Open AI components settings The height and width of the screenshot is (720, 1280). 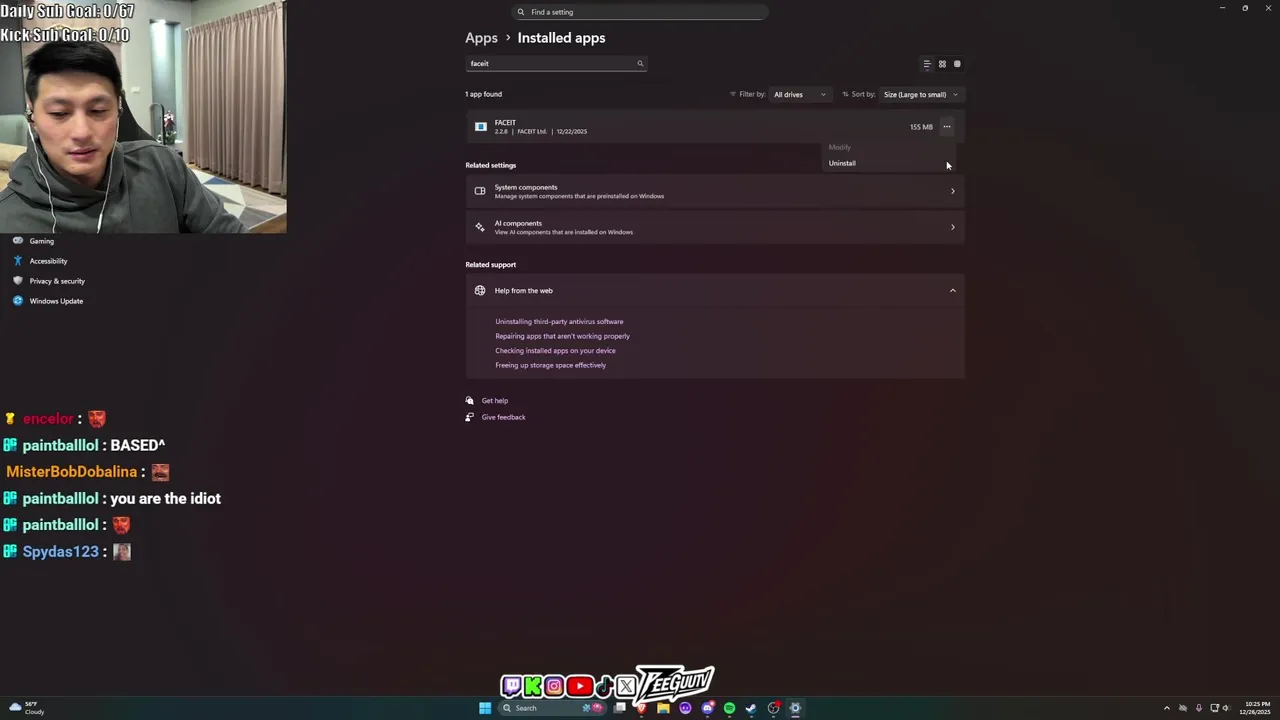click(715, 227)
